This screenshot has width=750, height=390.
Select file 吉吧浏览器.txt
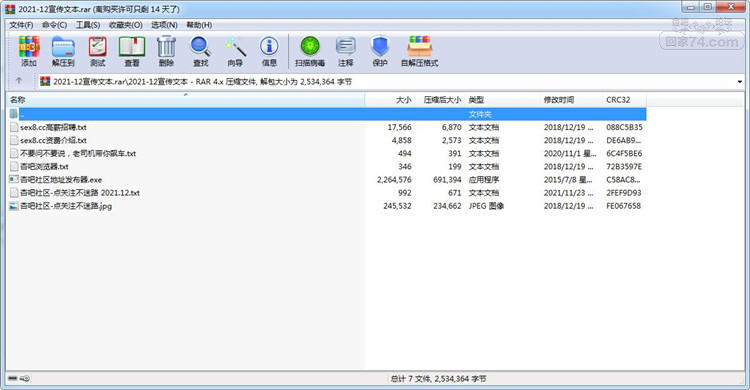tap(44, 167)
